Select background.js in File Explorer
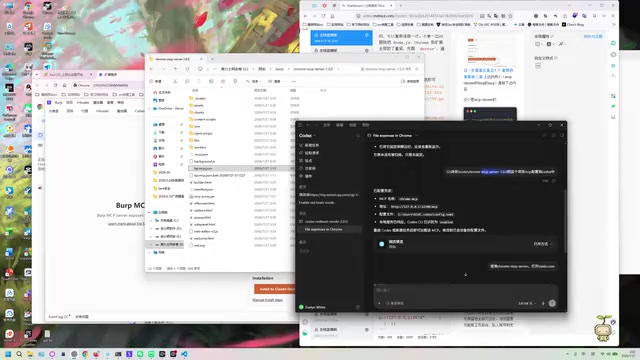 click(x=204, y=161)
